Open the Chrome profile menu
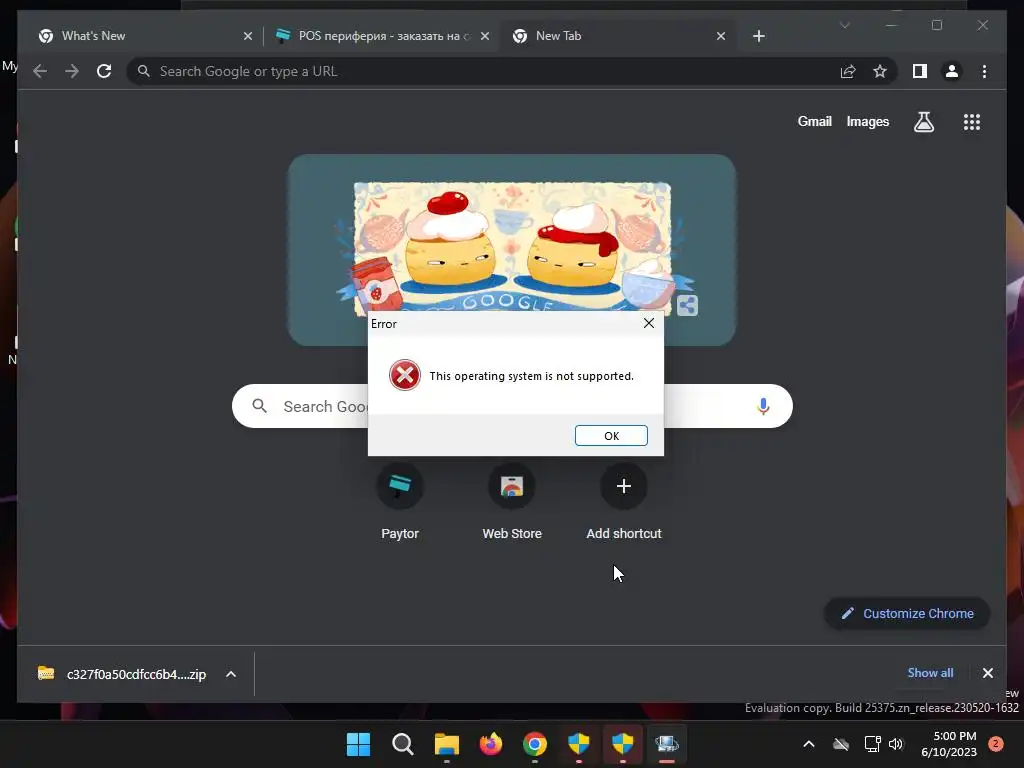 coord(952,71)
